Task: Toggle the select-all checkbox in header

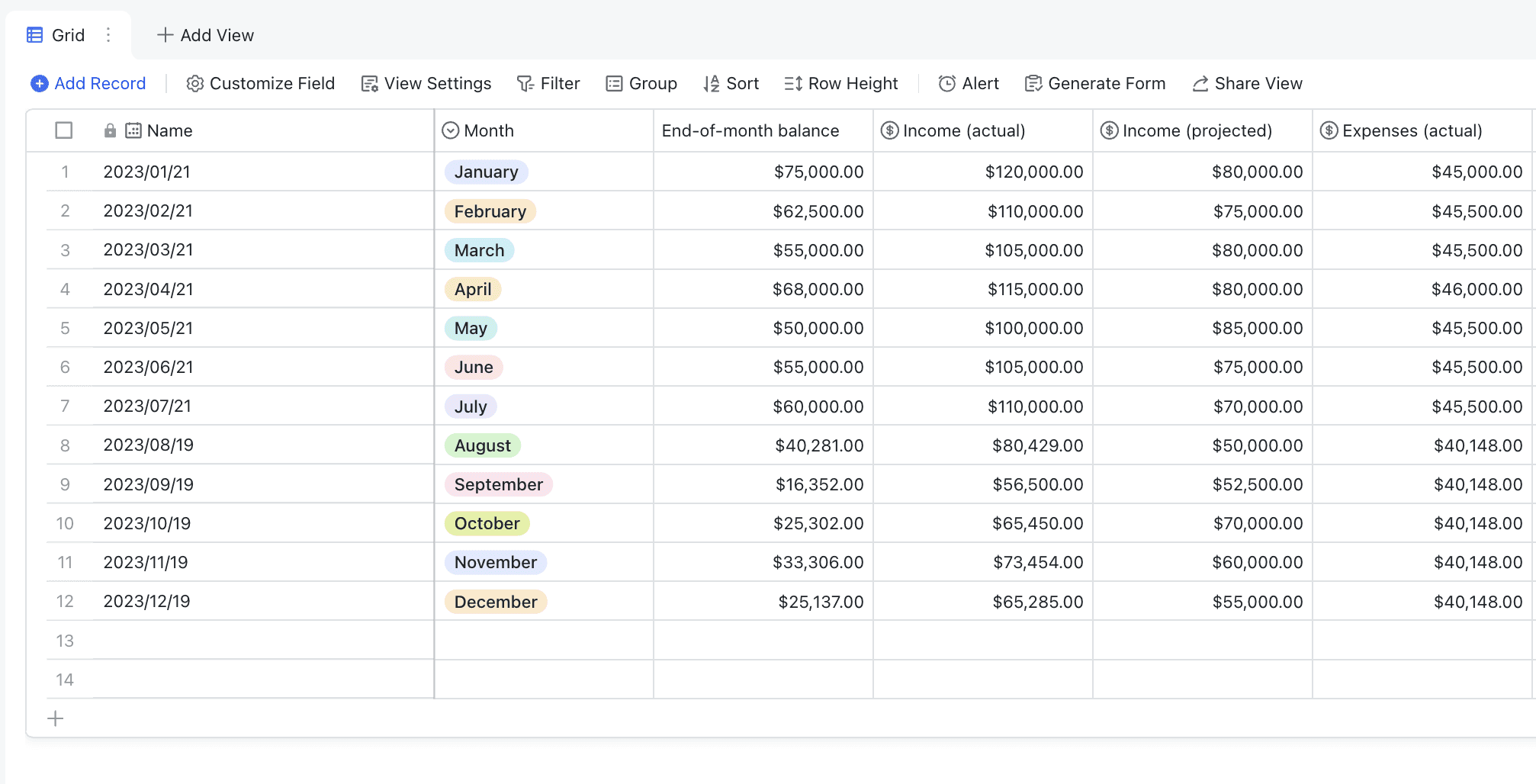Action: [64, 130]
